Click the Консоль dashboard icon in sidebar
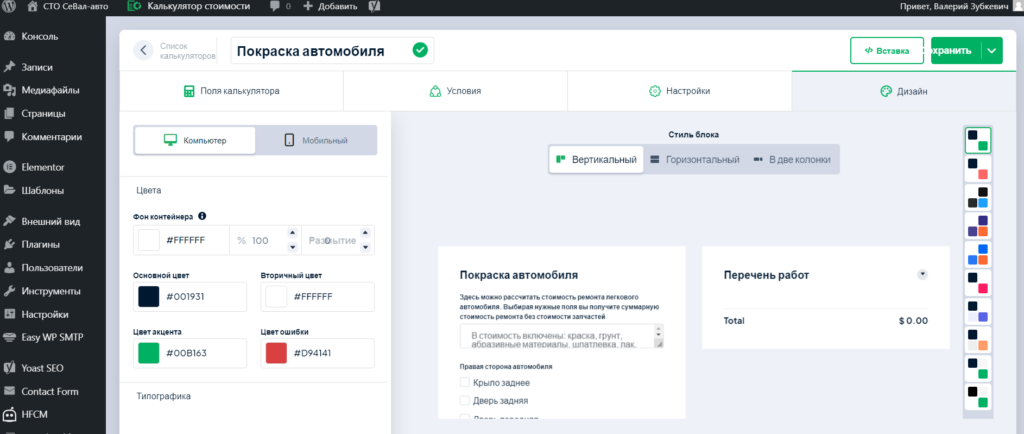The width and height of the screenshot is (1024, 434). coord(10,37)
